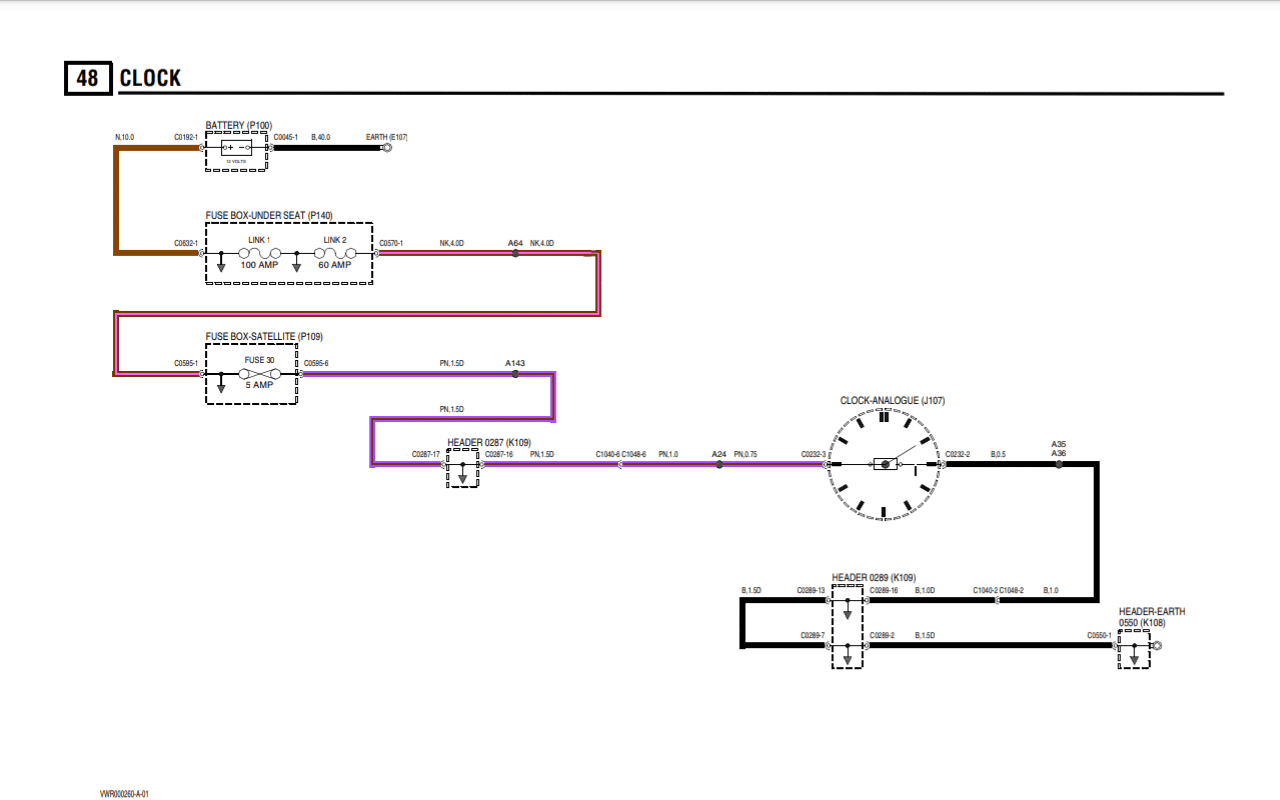Click the HEADER 0287 (K109) label

click(489, 441)
